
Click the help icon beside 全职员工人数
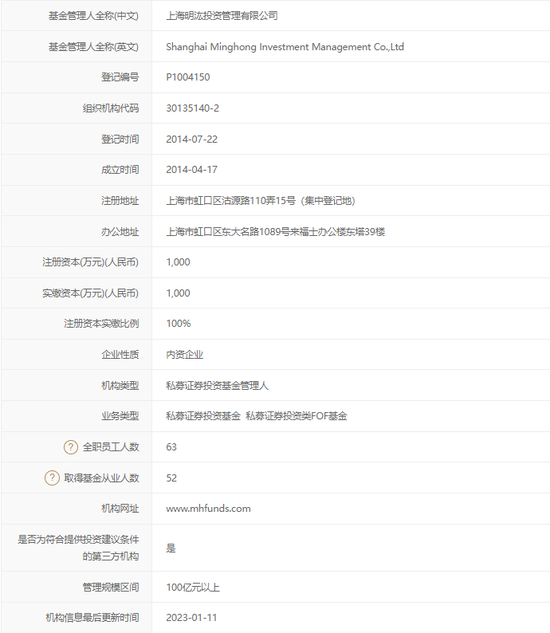[71, 447]
